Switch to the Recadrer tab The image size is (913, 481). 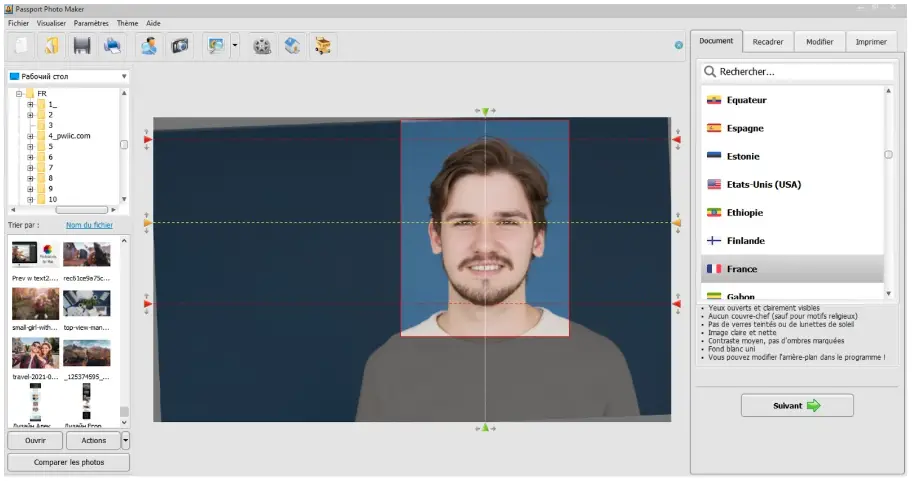coord(768,42)
